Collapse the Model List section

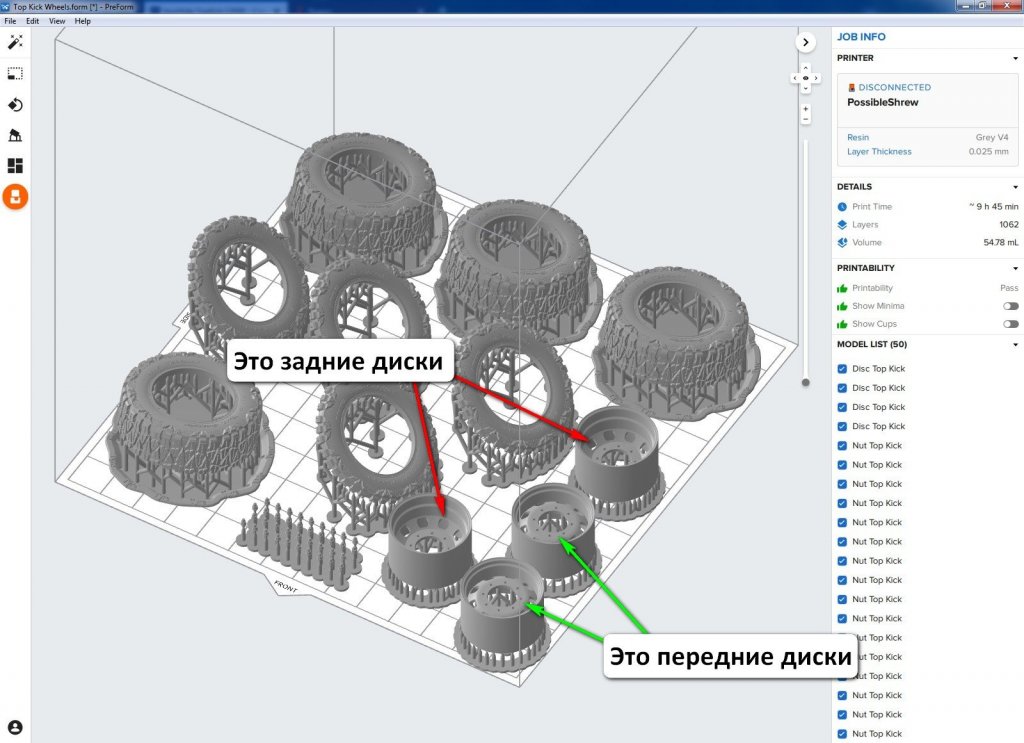click(x=1016, y=345)
